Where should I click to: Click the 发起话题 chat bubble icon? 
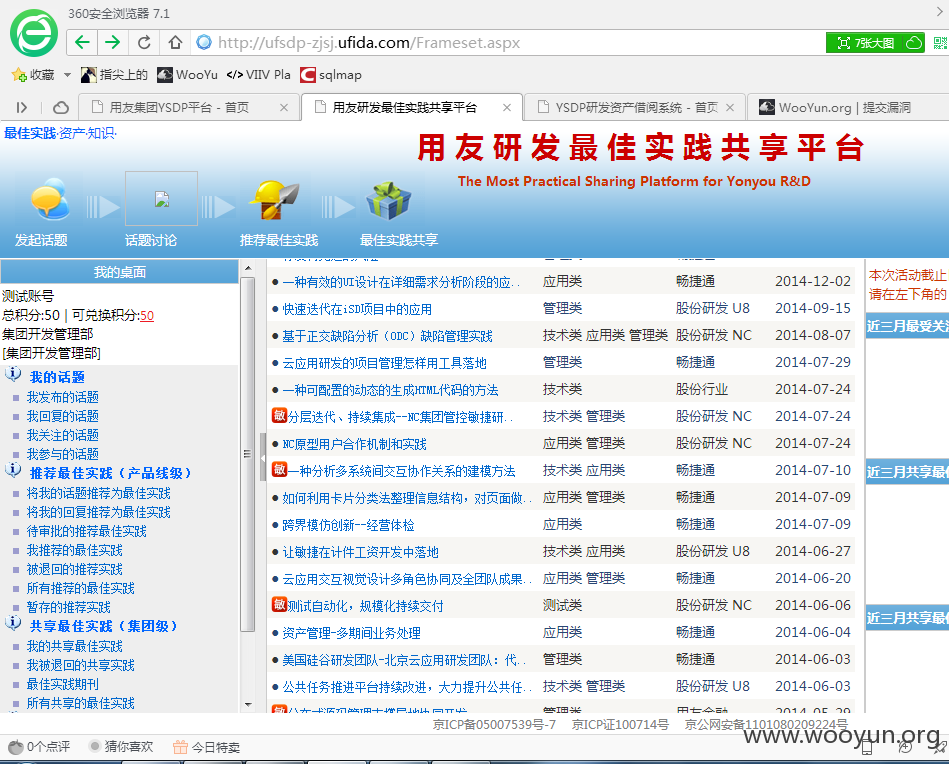(x=50, y=199)
